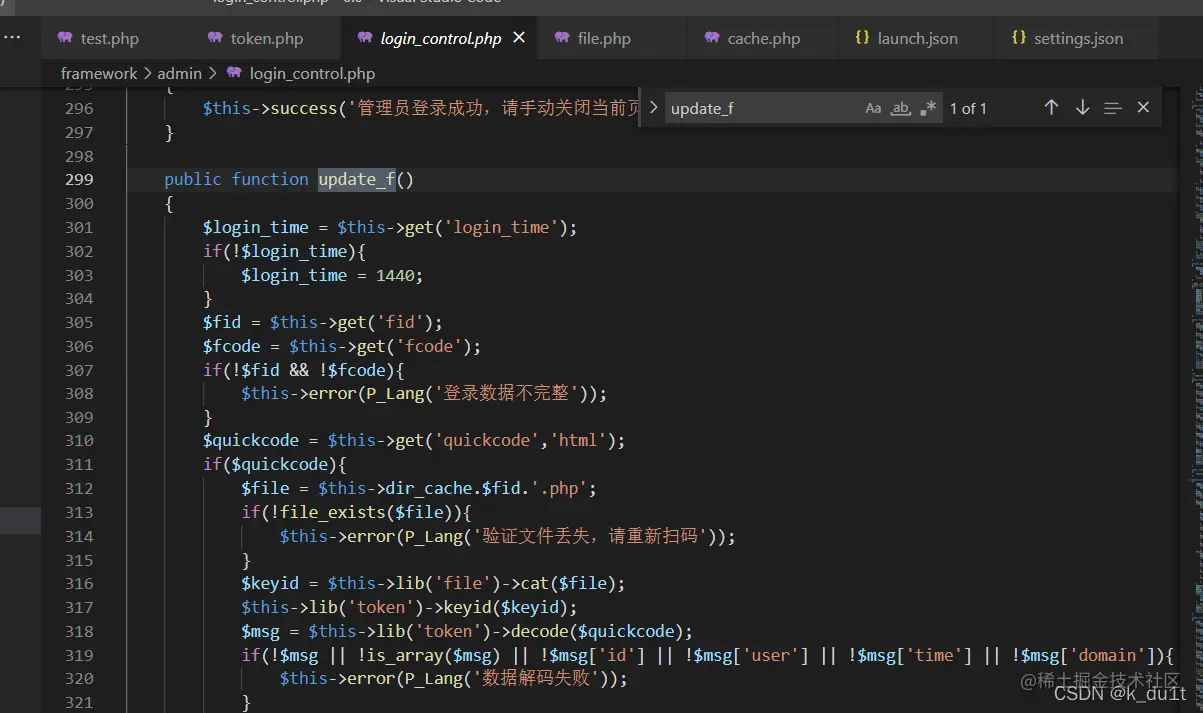Close the login_control.php tab
Screen dimensions: 1203x713
(x=517, y=37)
